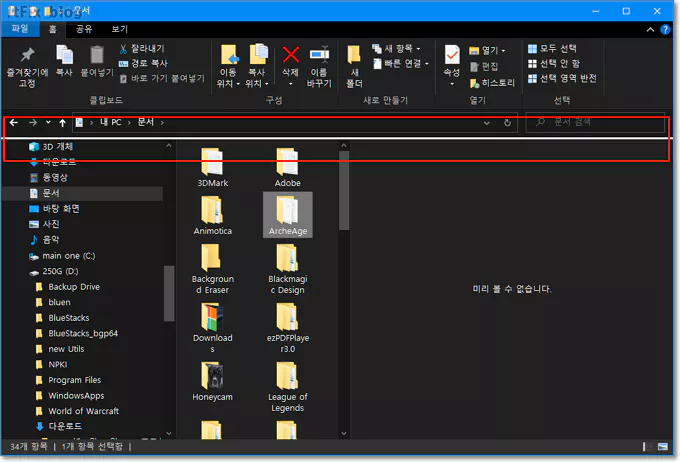This screenshot has width=680, height=462.
Task: Switch to large icons view in status bar
Action: click(x=663, y=447)
